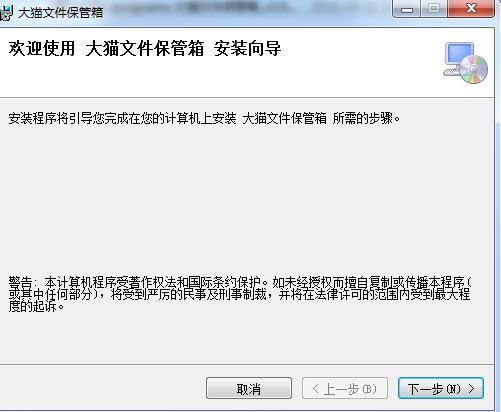Click the last line 度的起诉 of the warning
501x412 pixels.
[x=36, y=307]
